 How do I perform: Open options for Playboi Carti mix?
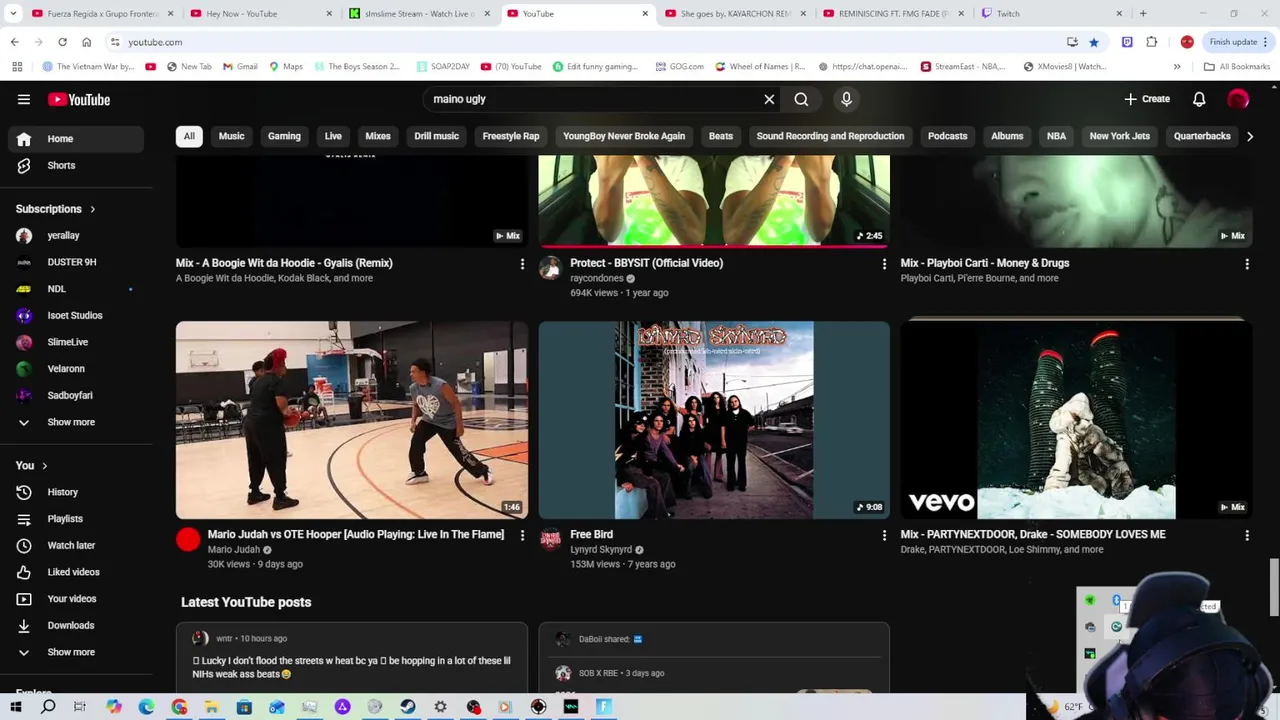[1247, 264]
